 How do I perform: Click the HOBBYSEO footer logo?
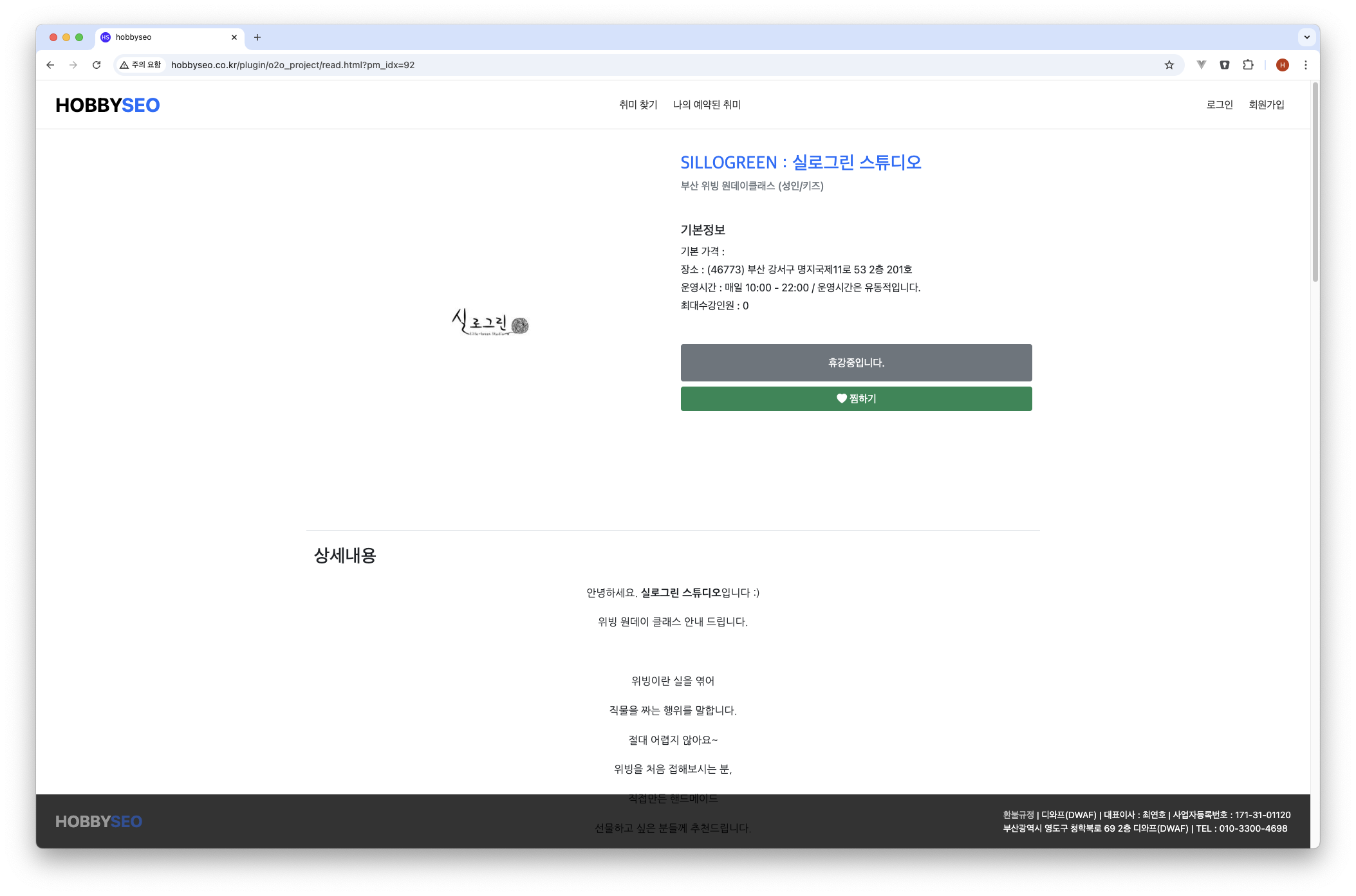(x=98, y=821)
